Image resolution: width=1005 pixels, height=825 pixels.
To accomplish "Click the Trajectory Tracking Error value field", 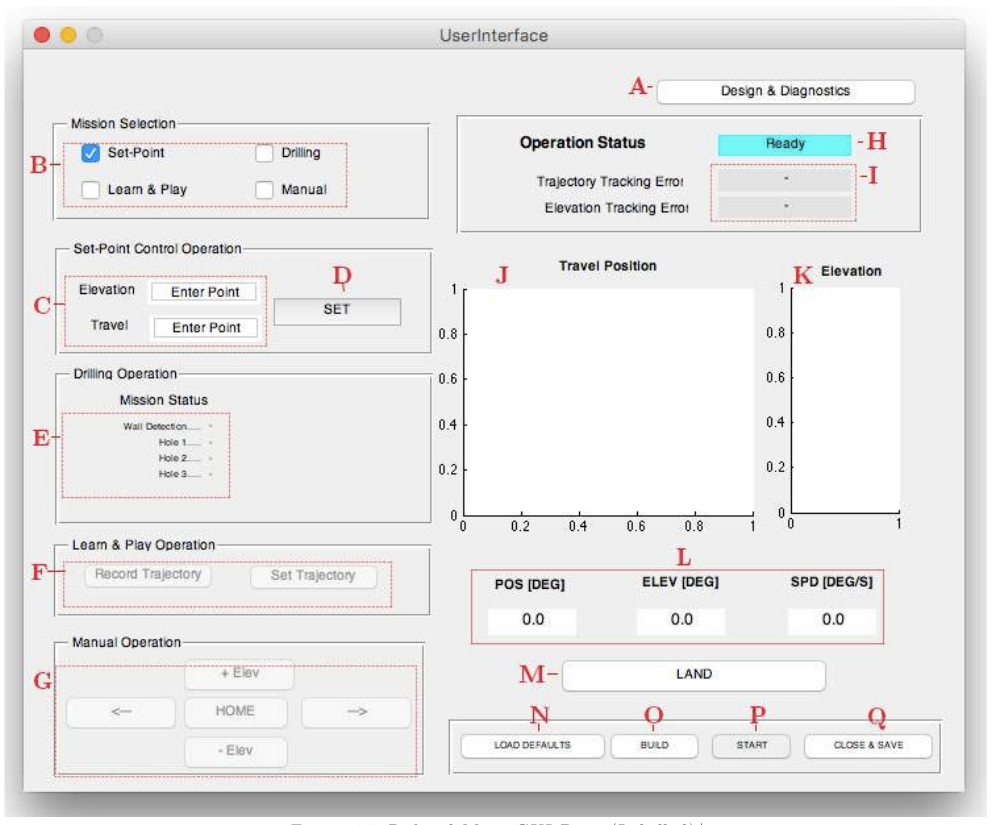I will click(785, 179).
